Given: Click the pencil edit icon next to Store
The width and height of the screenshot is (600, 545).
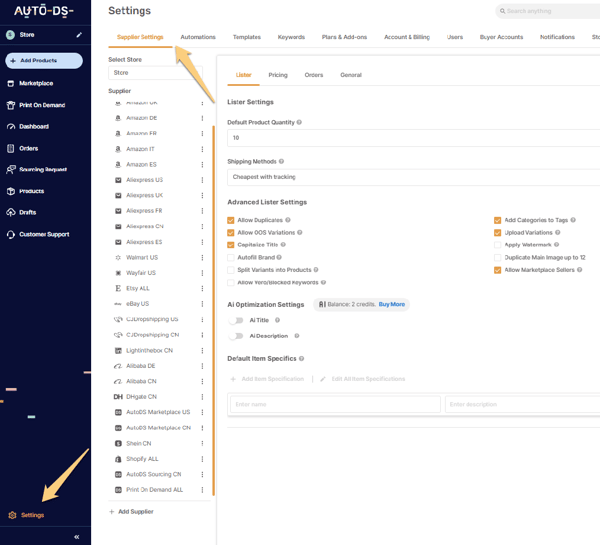Looking at the screenshot, I should [79, 35].
